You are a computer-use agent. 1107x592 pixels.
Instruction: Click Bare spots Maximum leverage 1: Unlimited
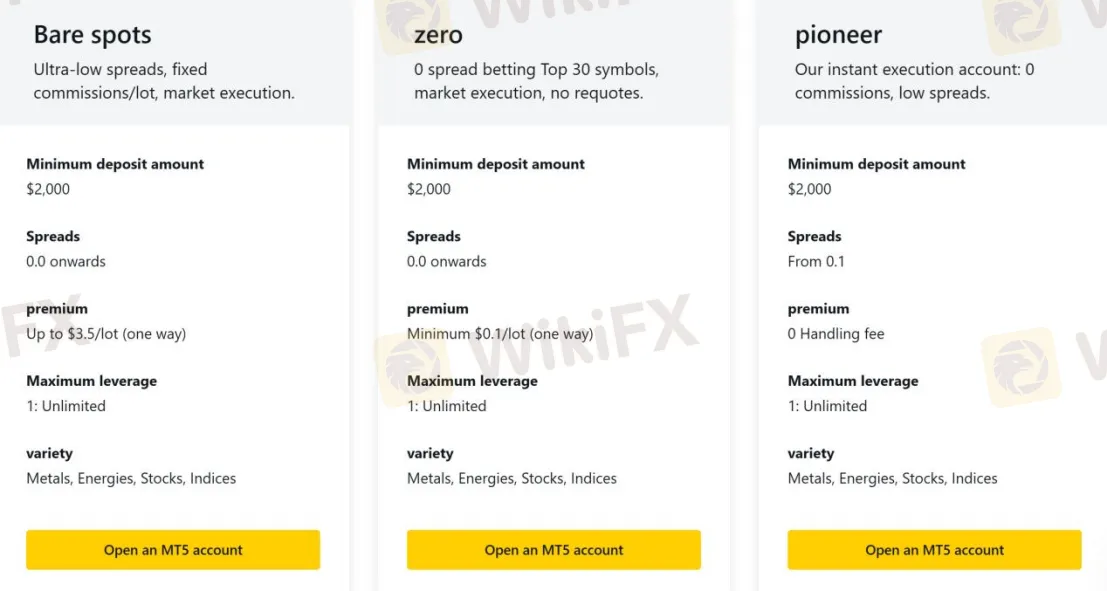(66, 406)
